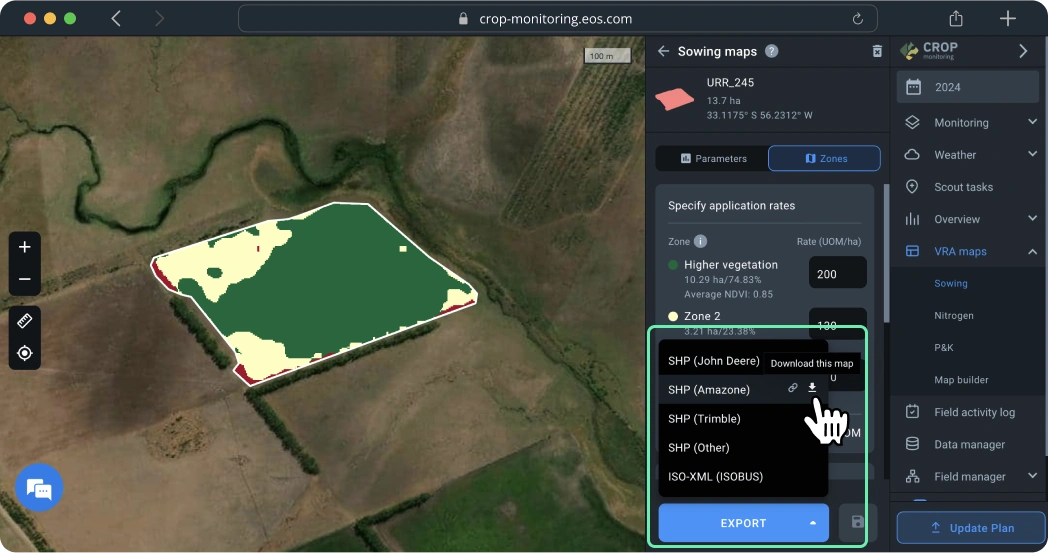
Task: Click the locate field target icon
Action: tap(25, 353)
